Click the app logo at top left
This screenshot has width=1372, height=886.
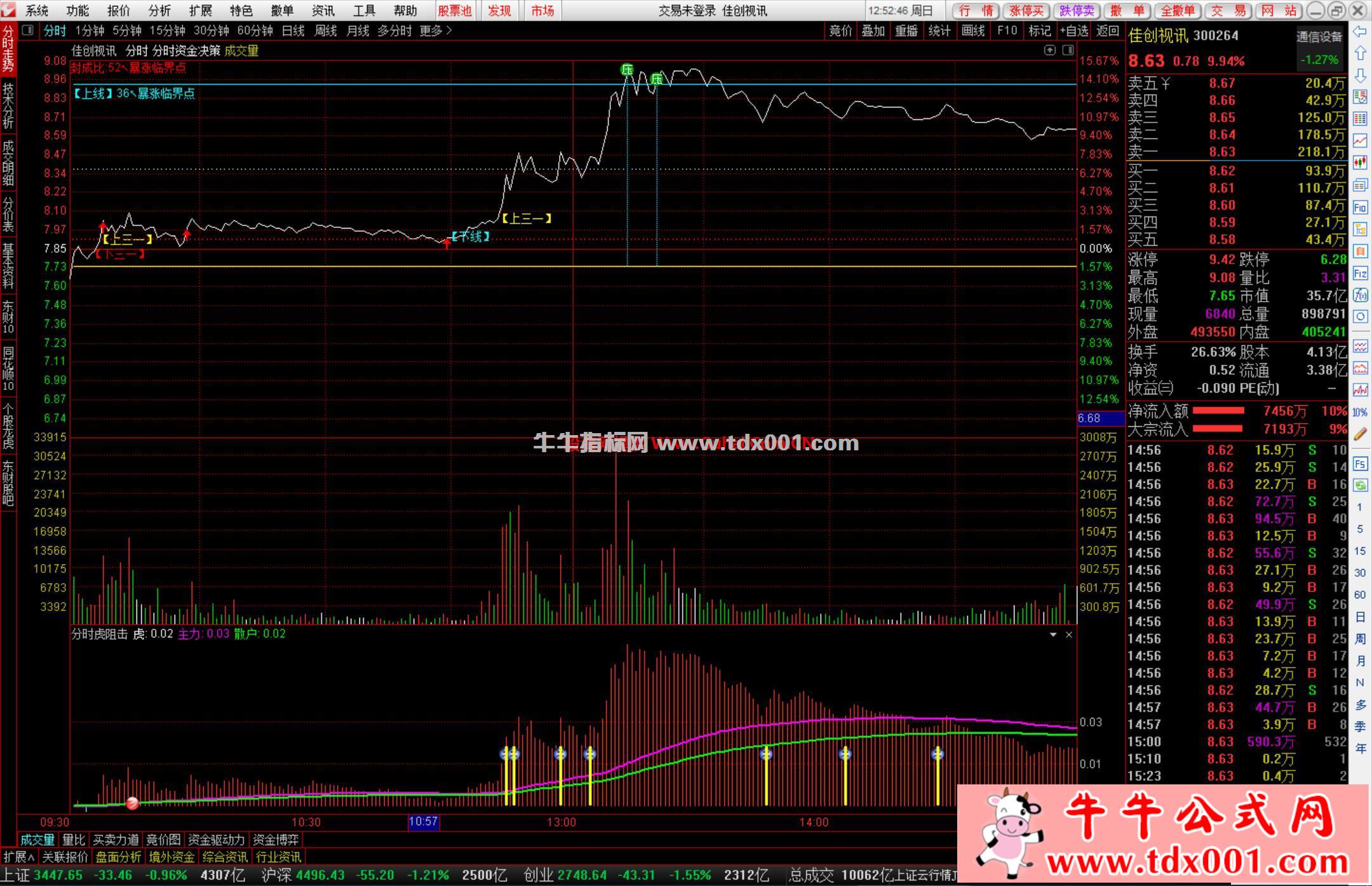tap(8, 10)
